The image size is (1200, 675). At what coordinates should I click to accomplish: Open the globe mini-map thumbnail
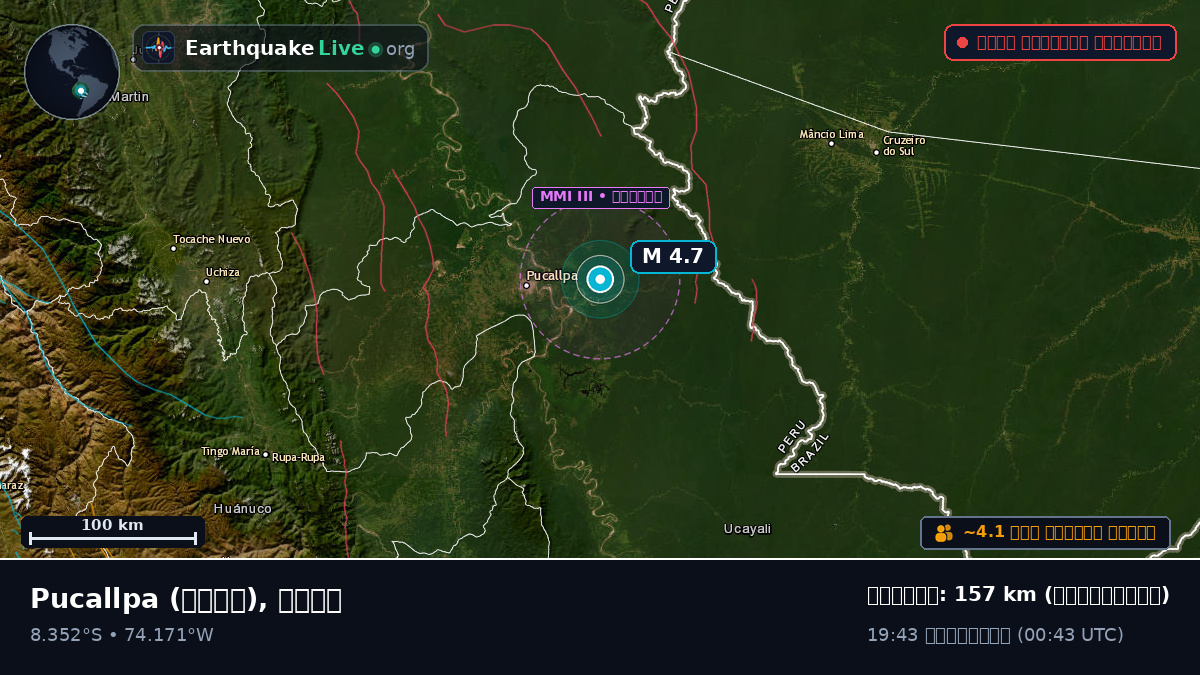[72, 72]
